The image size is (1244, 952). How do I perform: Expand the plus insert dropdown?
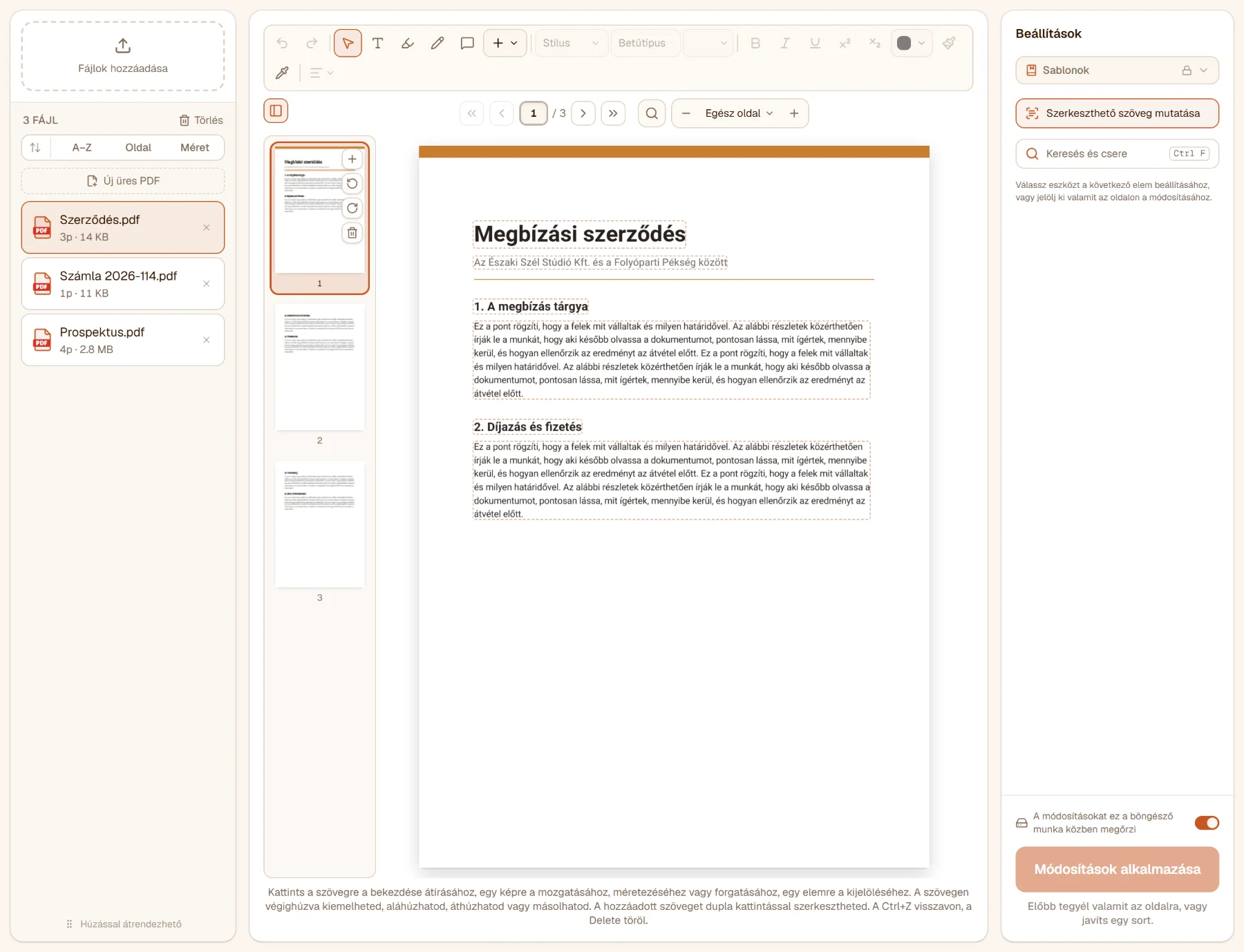[x=505, y=43]
